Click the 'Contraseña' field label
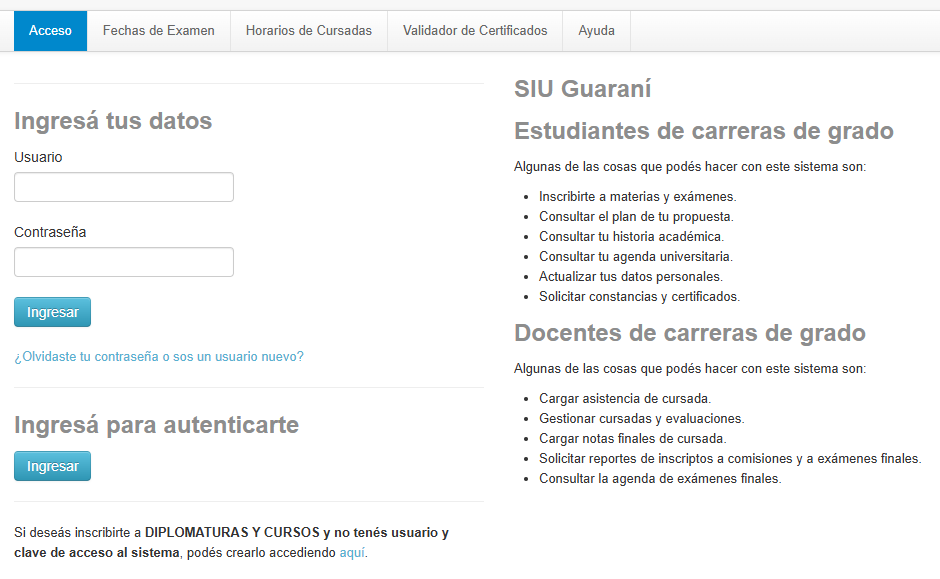The image size is (940, 579). (50, 232)
